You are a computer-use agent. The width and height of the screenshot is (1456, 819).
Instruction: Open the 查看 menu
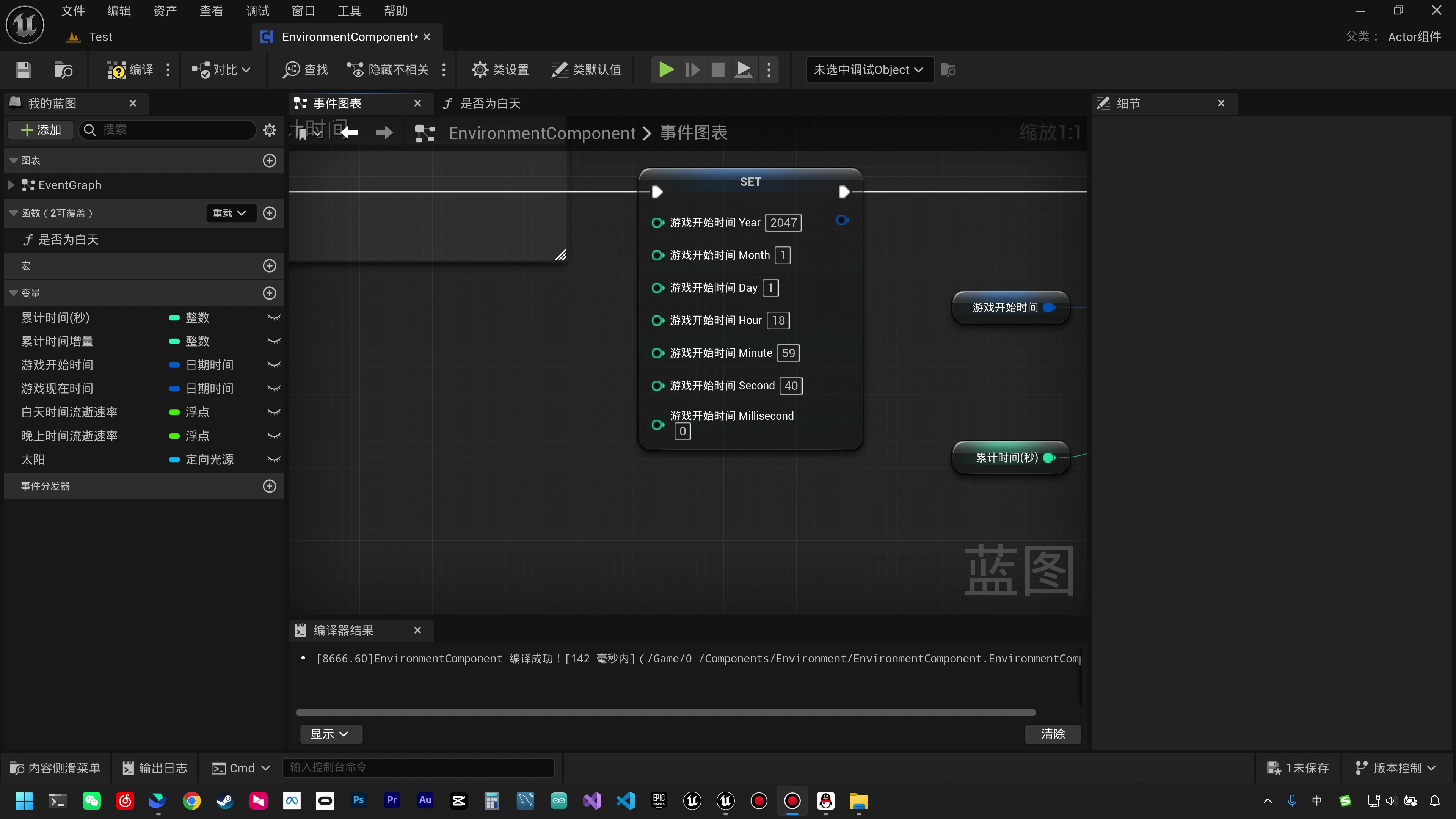point(212,11)
